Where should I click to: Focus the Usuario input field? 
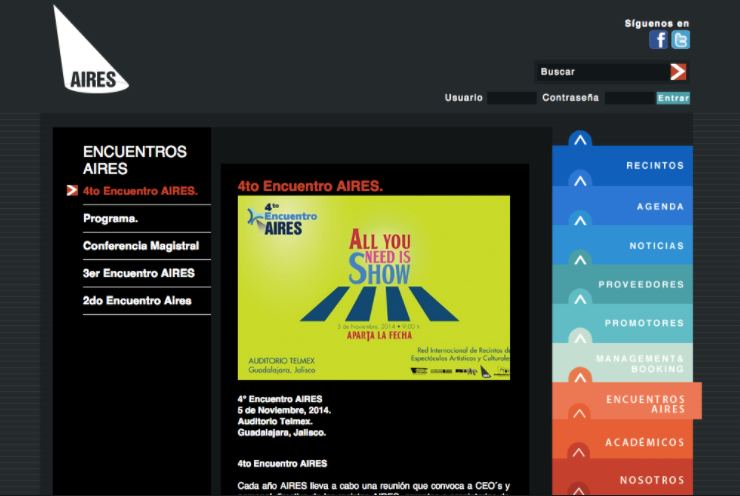[x=511, y=98]
